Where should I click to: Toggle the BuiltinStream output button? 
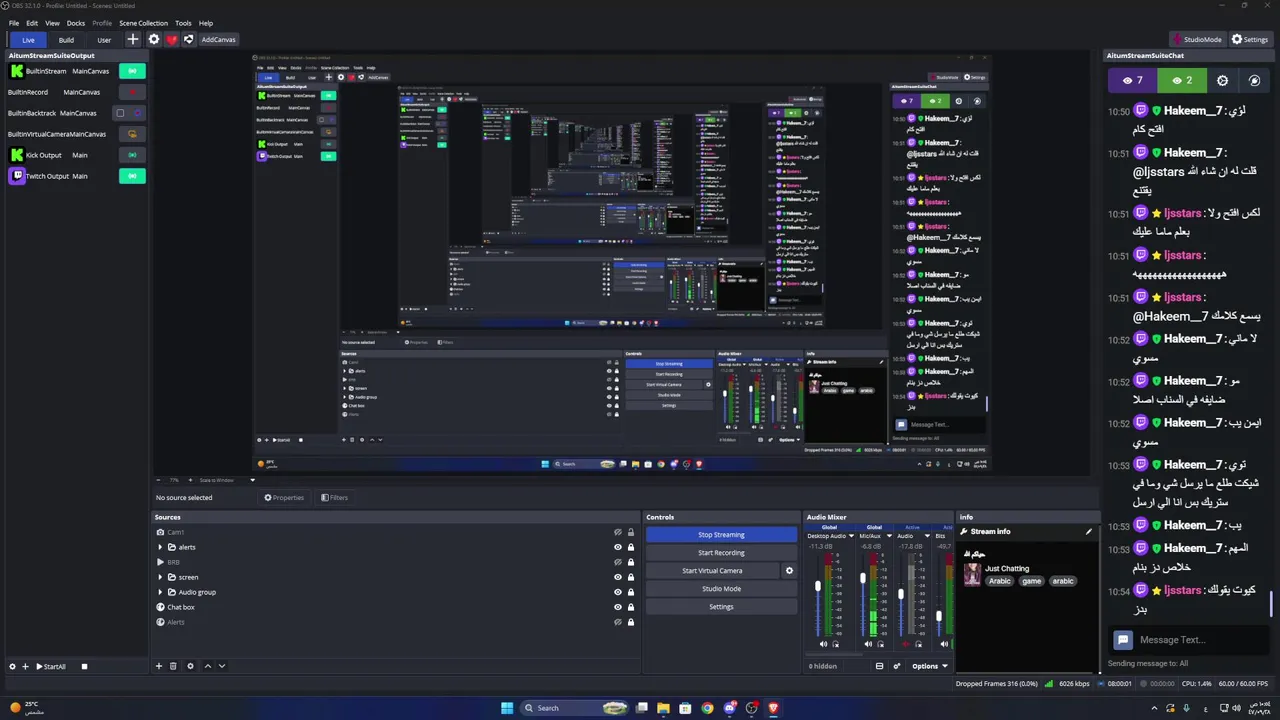132,71
